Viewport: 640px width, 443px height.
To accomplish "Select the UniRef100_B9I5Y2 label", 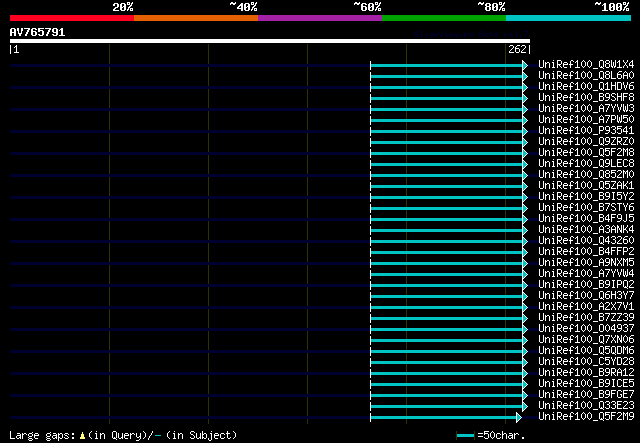I will tap(586, 197).
